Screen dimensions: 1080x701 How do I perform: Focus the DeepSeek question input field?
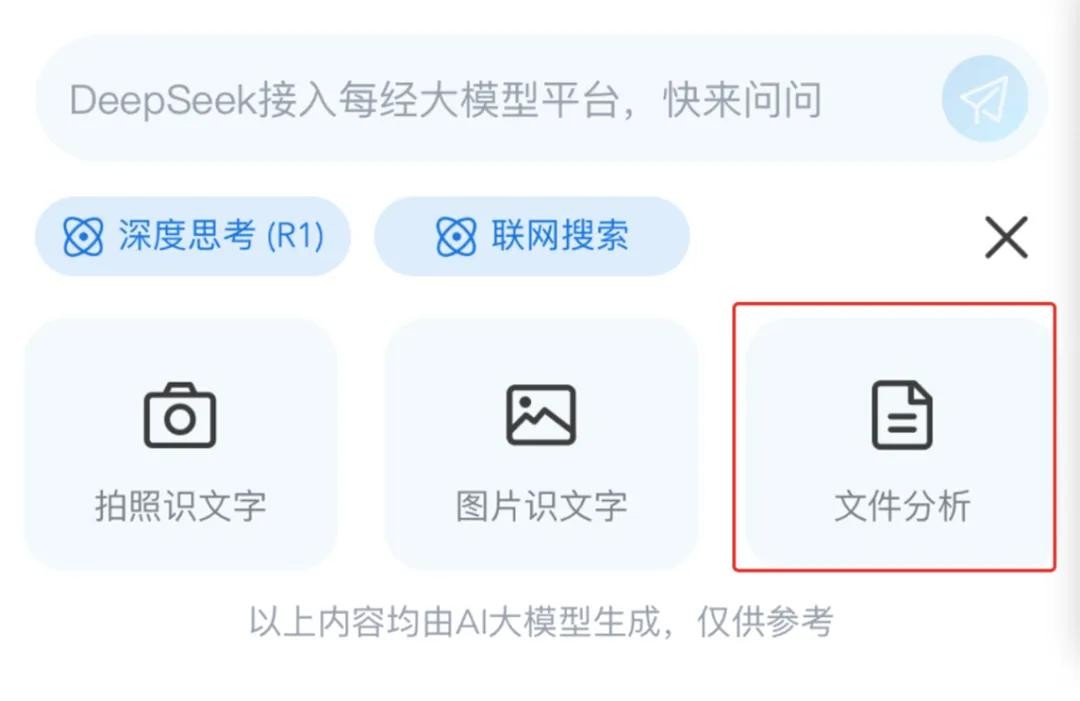[x=482, y=99]
